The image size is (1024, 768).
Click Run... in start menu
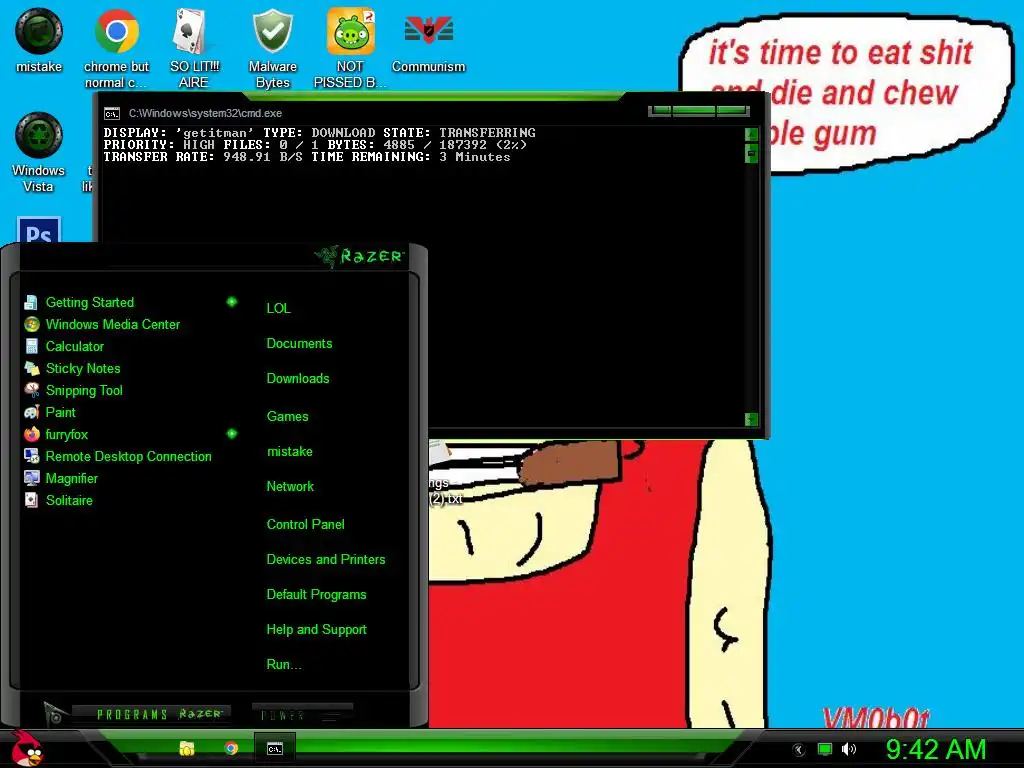click(283, 665)
